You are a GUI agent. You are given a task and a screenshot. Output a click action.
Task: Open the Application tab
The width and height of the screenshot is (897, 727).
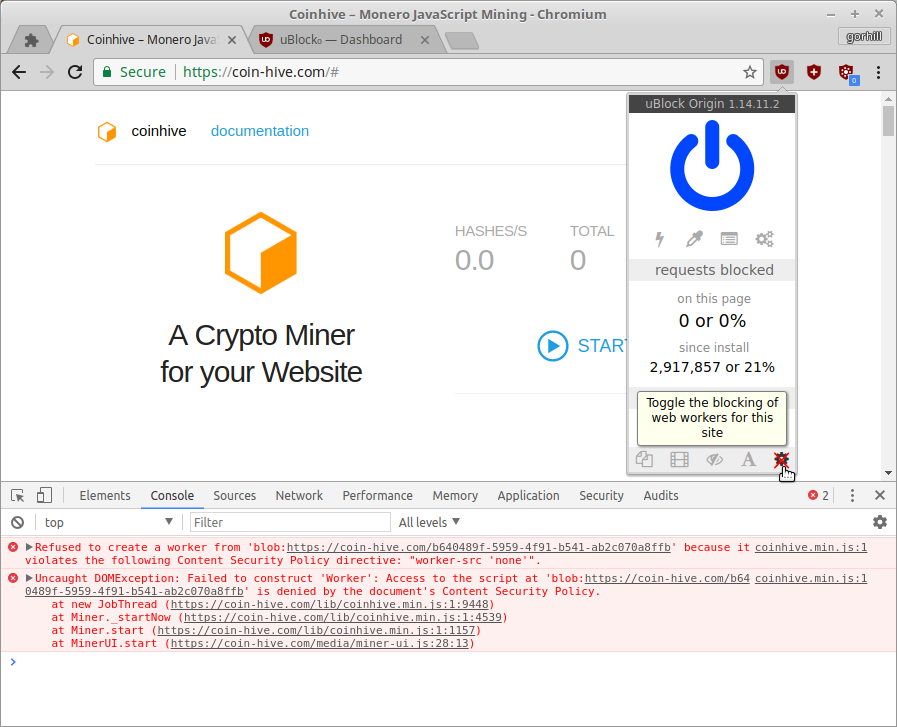(x=529, y=495)
